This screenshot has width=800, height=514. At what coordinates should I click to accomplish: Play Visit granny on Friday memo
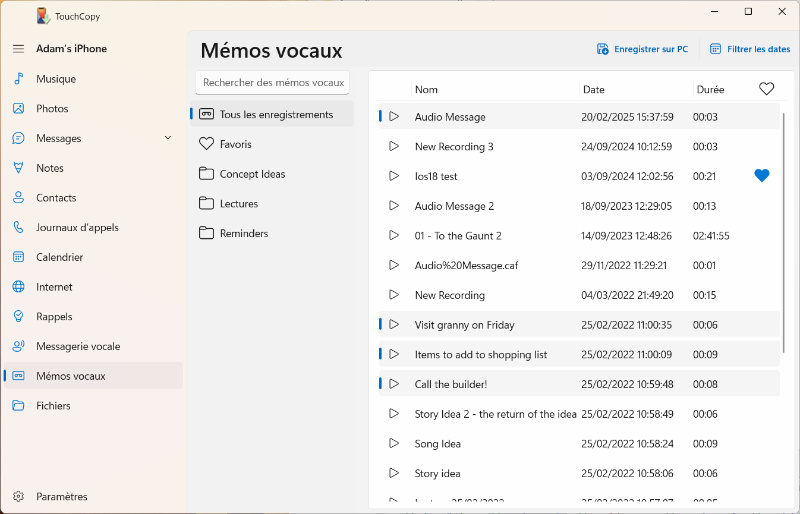coord(394,325)
